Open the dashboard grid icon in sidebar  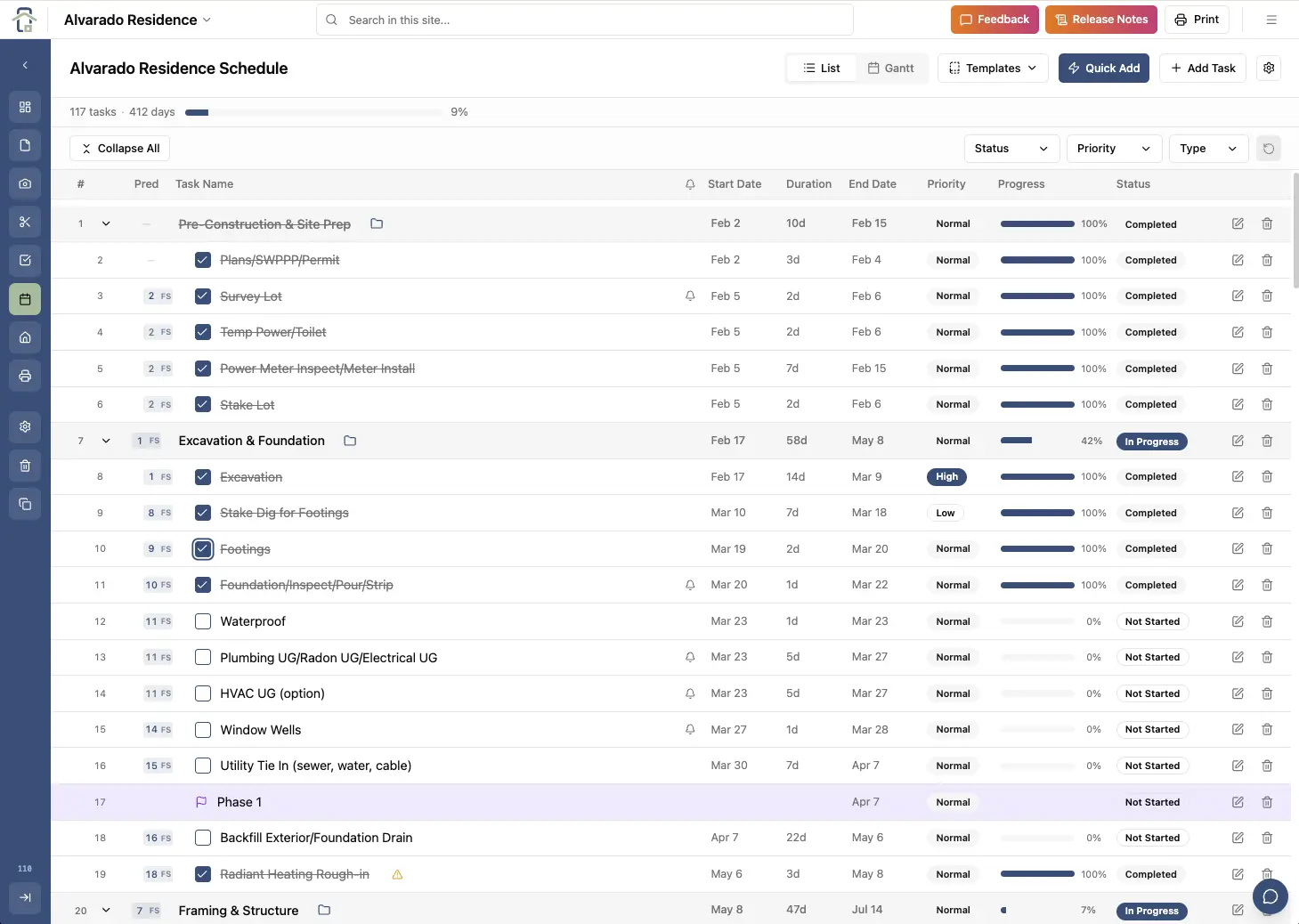coord(24,106)
